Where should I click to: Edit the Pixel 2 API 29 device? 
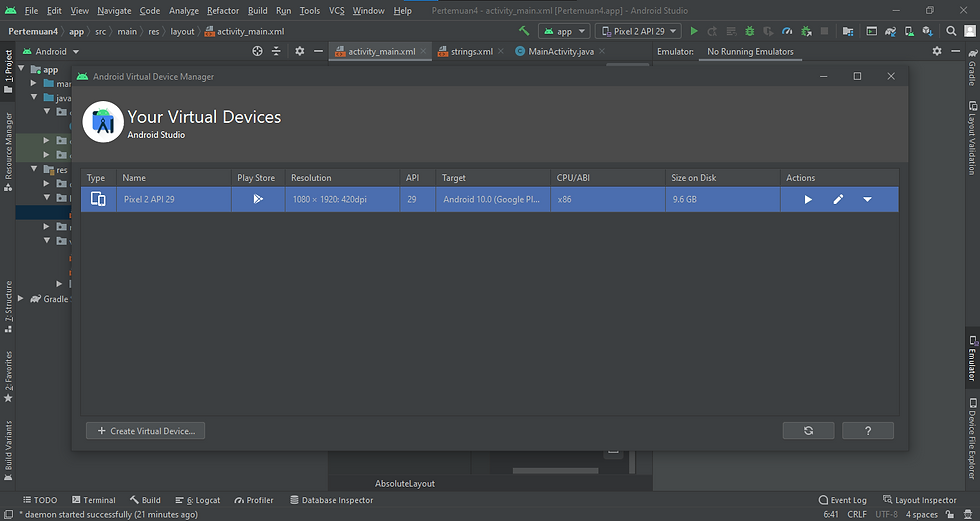838,199
